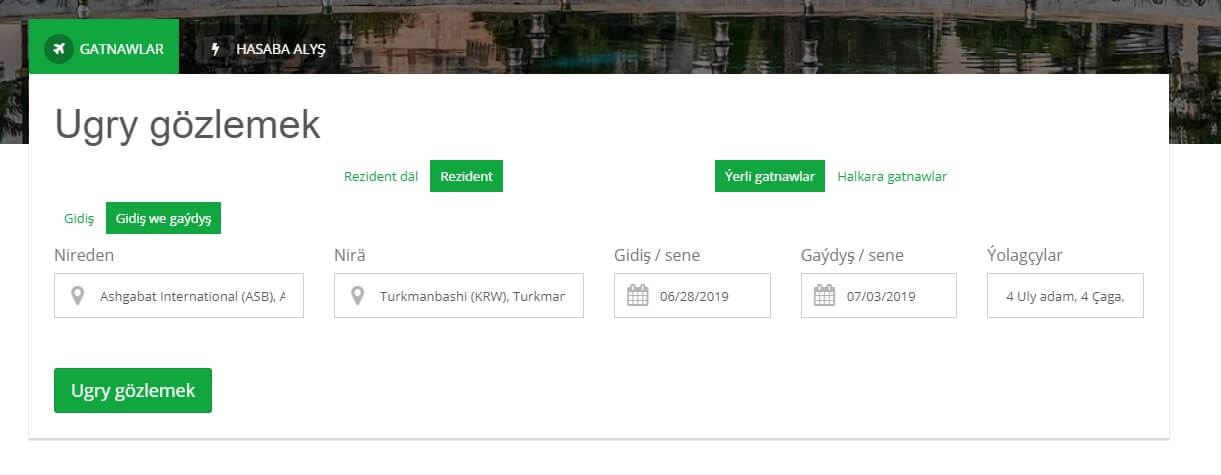Click the Nireden field label
Screen dimensions: 1221x475
click(x=84, y=255)
